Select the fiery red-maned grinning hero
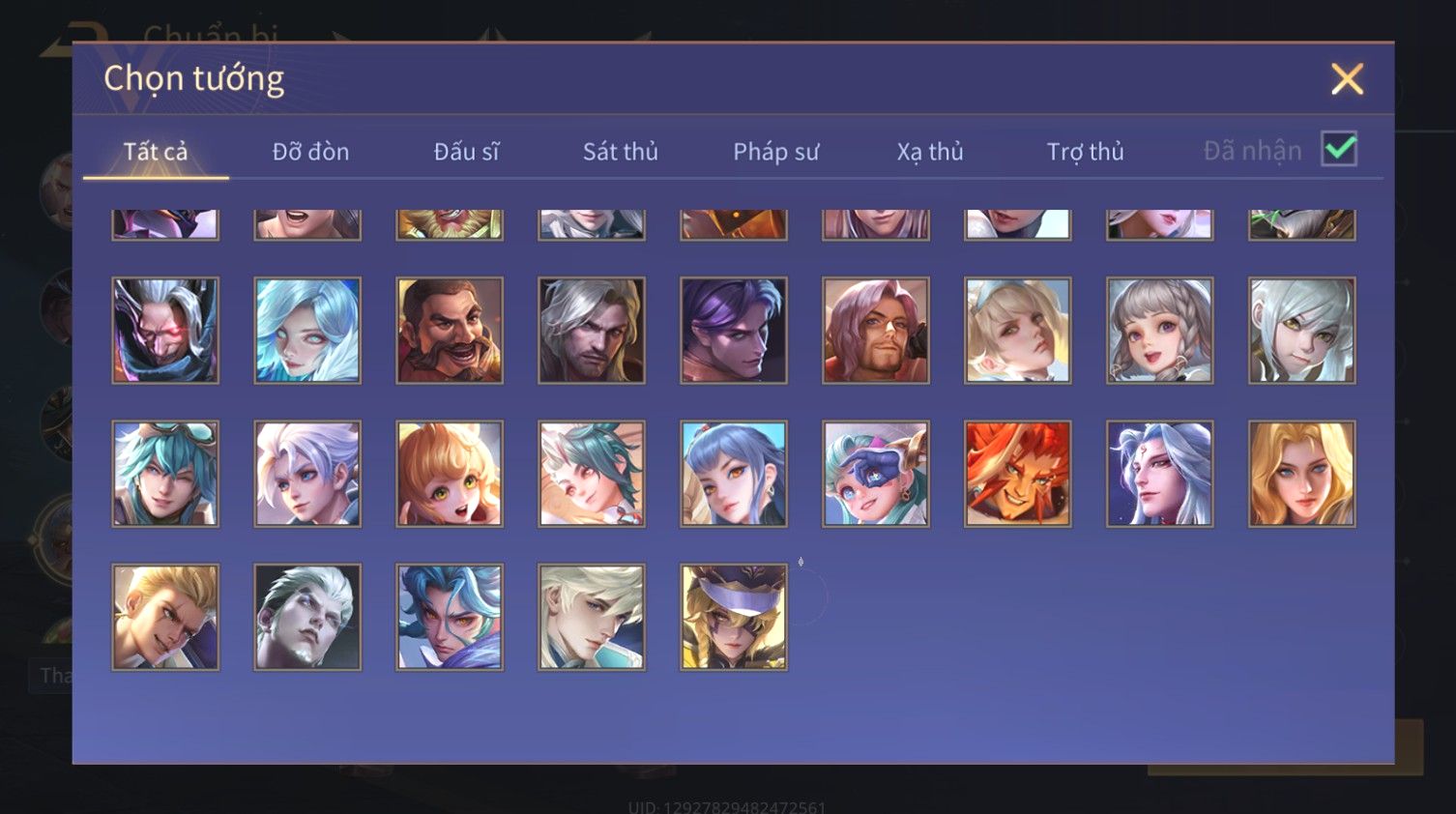The width and height of the screenshot is (1456, 814). click(x=1018, y=474)
